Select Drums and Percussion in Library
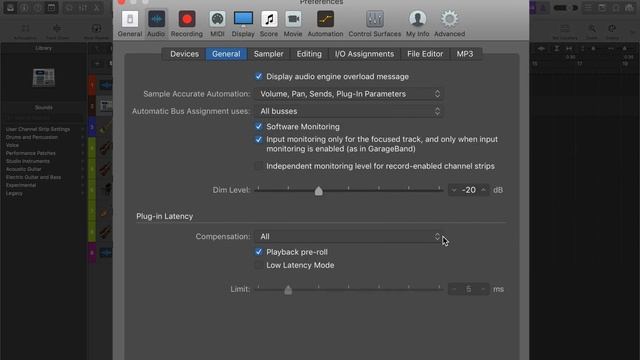This screenshot has height=360, width=640. (32, 137)
